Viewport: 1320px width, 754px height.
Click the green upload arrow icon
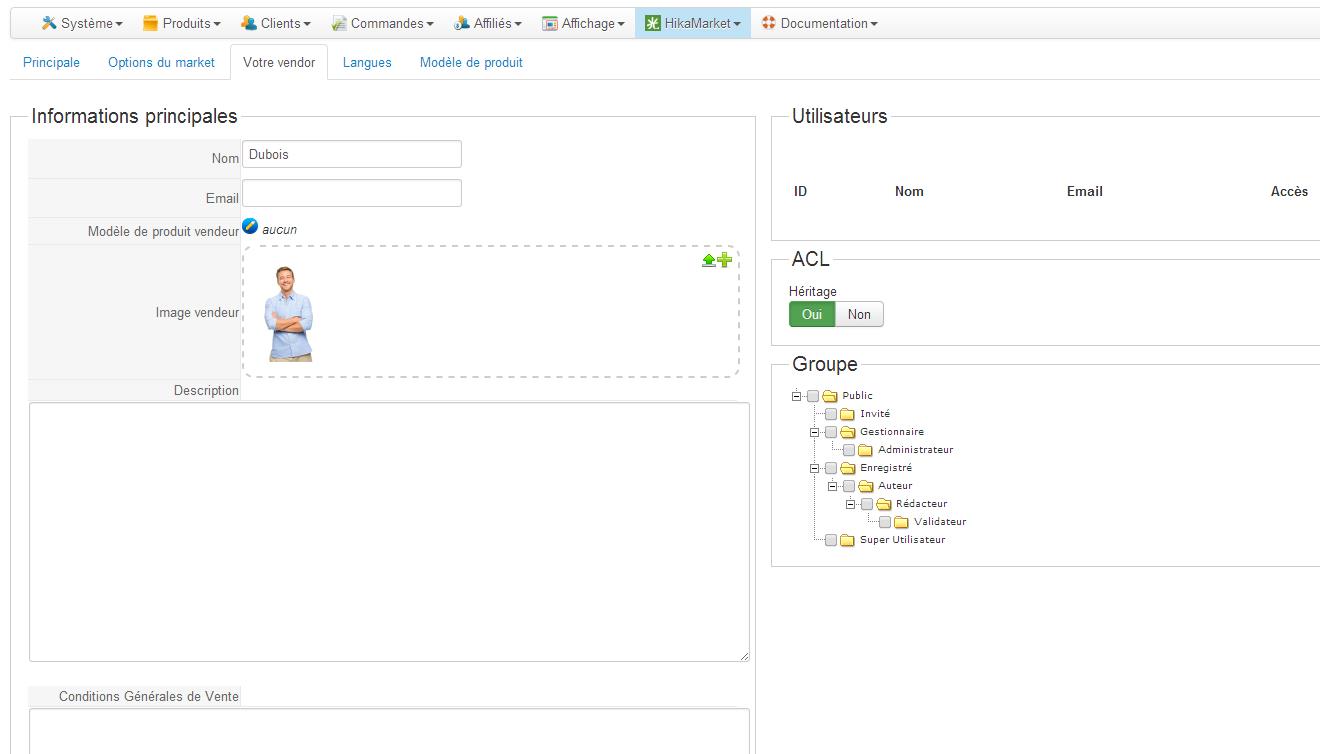pyautogui.click(x=709, y=260)
